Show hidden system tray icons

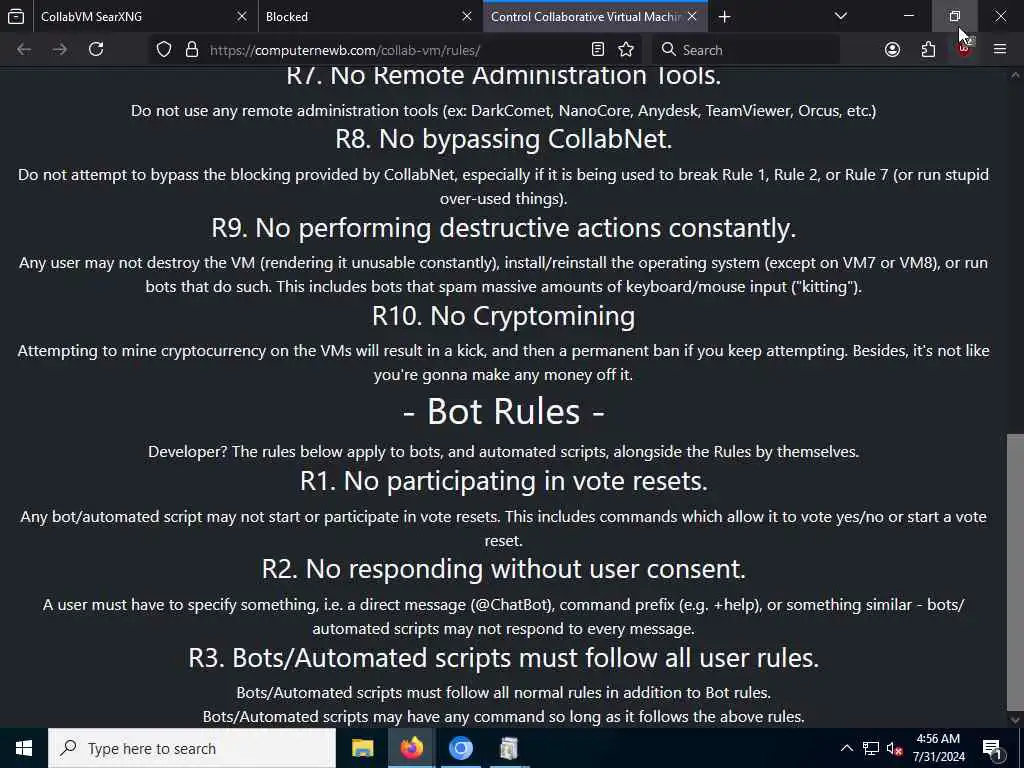point(846,748)
